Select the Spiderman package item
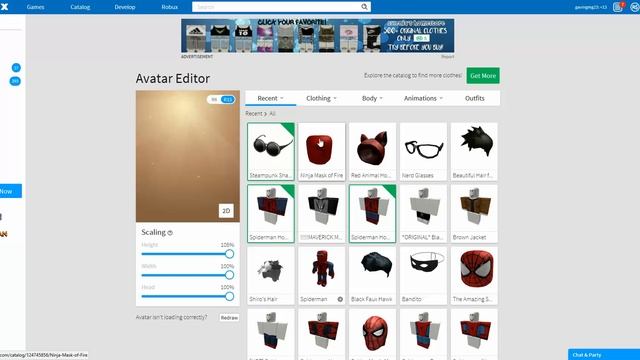640x360 pixels. 322,276
